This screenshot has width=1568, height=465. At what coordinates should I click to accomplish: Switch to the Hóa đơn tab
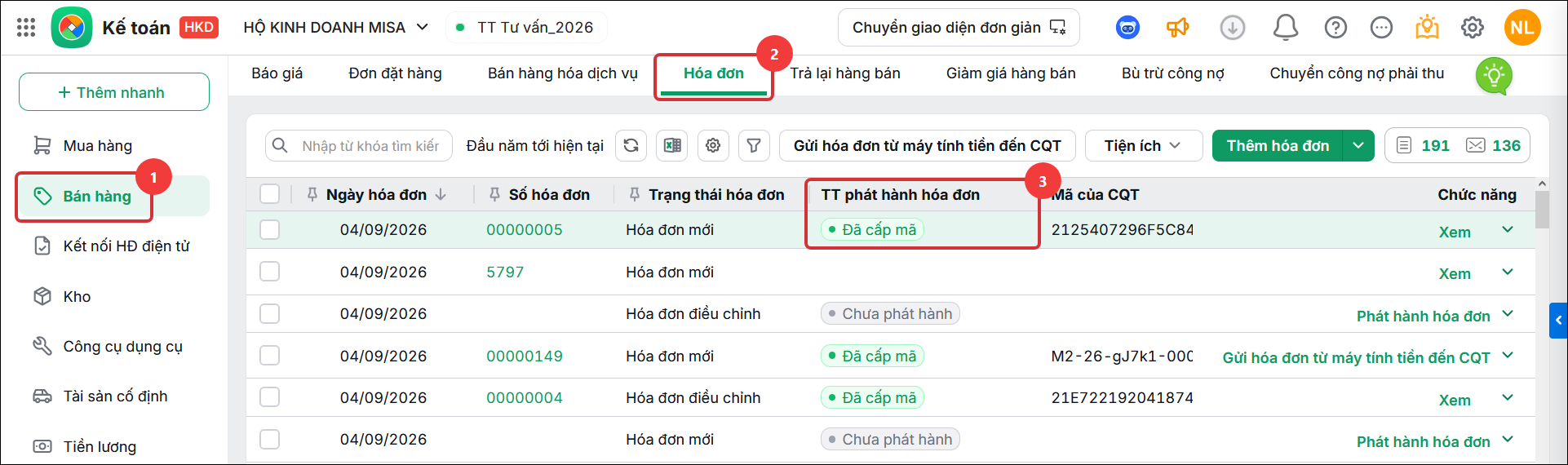[713, 73]
